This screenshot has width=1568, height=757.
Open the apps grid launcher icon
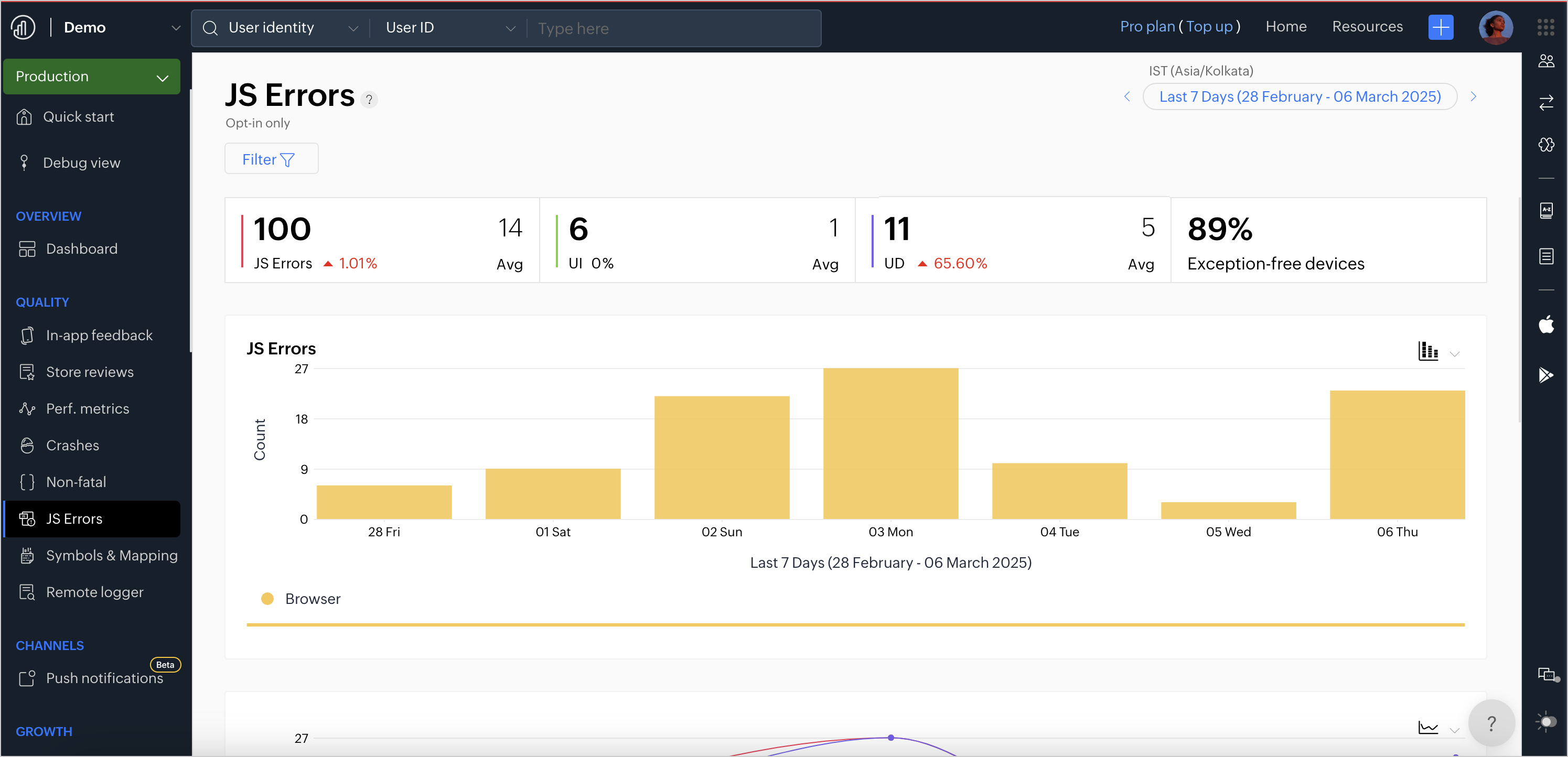point(1545,27)
